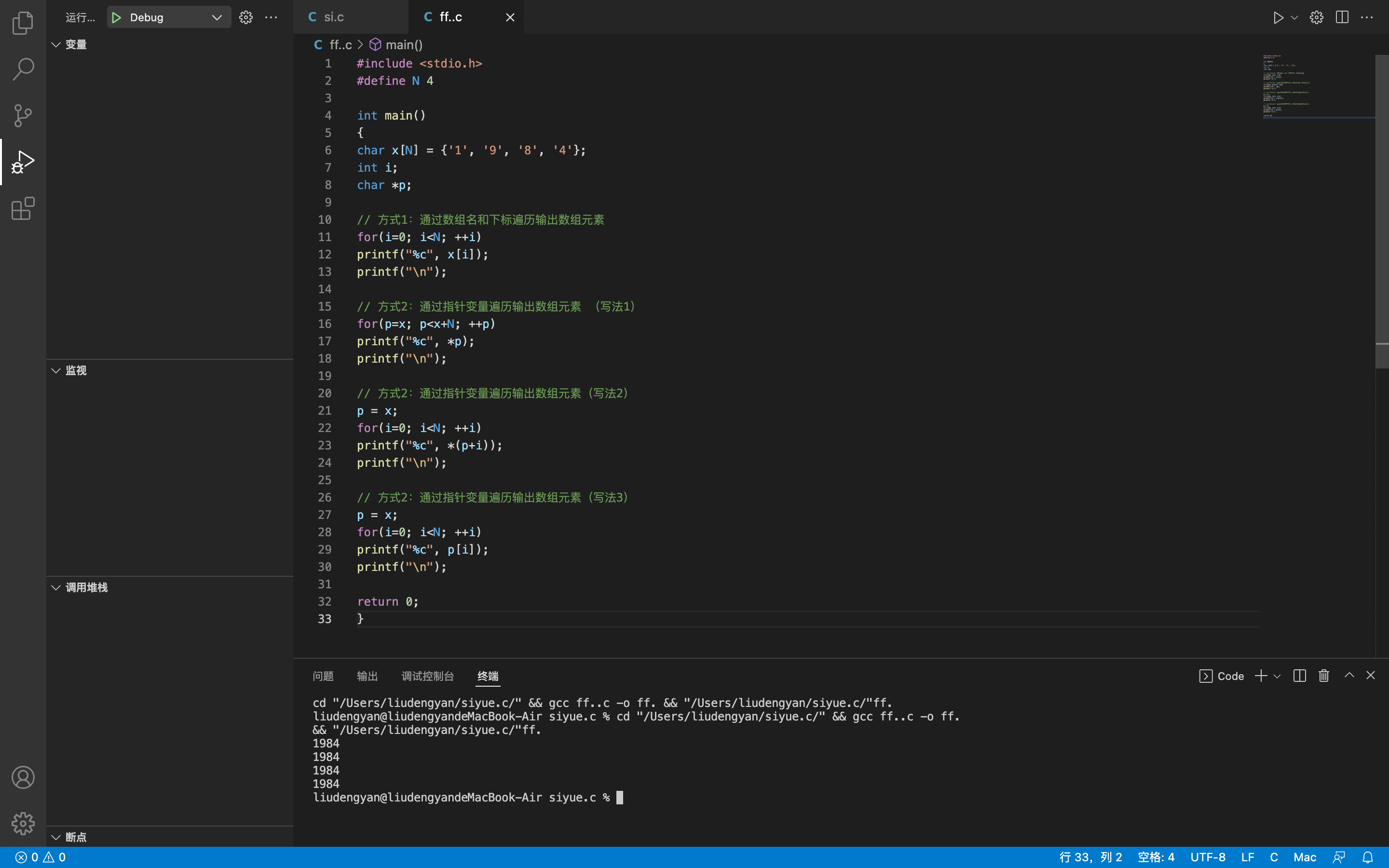
Task: Click UTF-8 encoding in status bar
Action: coord(1208,857)
